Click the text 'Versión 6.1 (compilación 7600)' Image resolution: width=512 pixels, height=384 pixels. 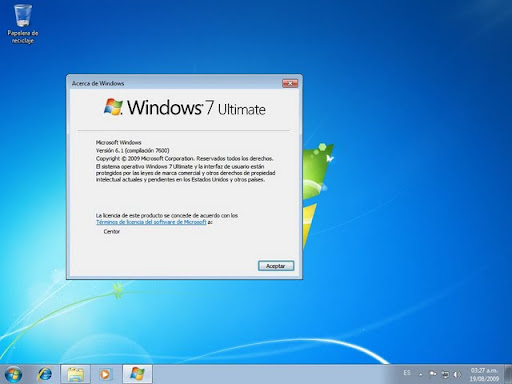(x=132, y=150)
